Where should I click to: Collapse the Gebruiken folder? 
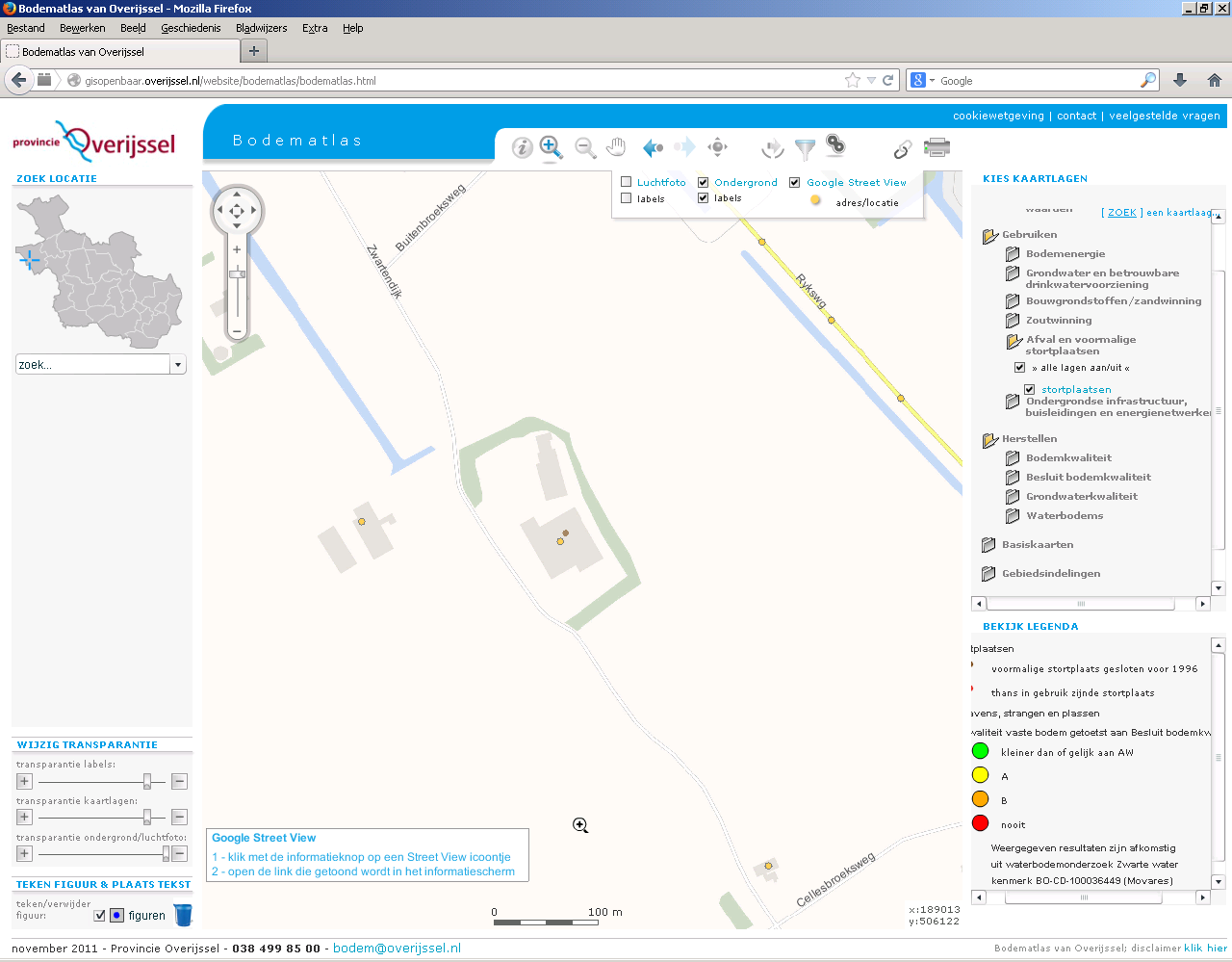(988, 234)
